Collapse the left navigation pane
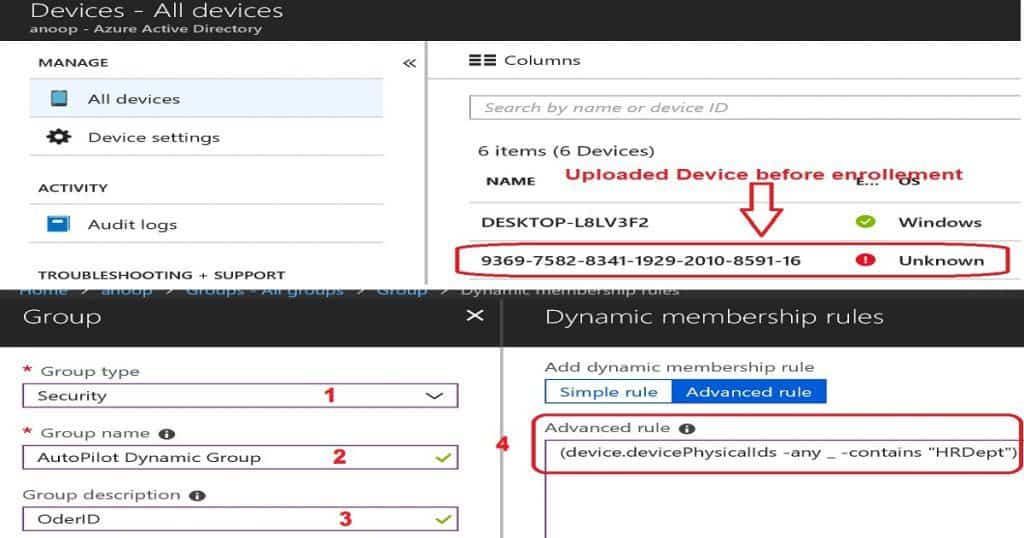Screen dimensions: 1024x538 pos(409,63)
